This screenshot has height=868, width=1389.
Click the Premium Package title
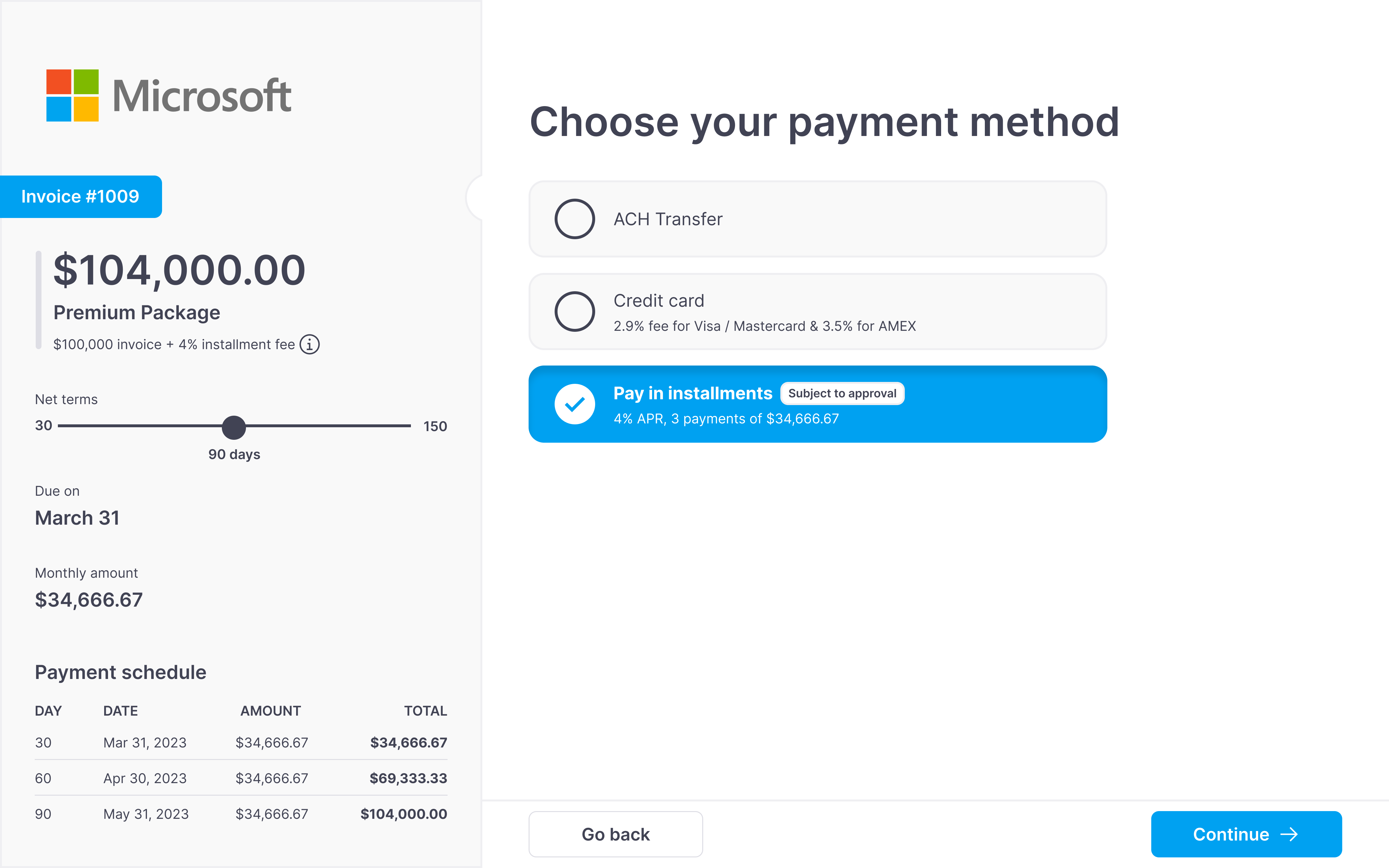pyautogui.click(x=137, y=312)
